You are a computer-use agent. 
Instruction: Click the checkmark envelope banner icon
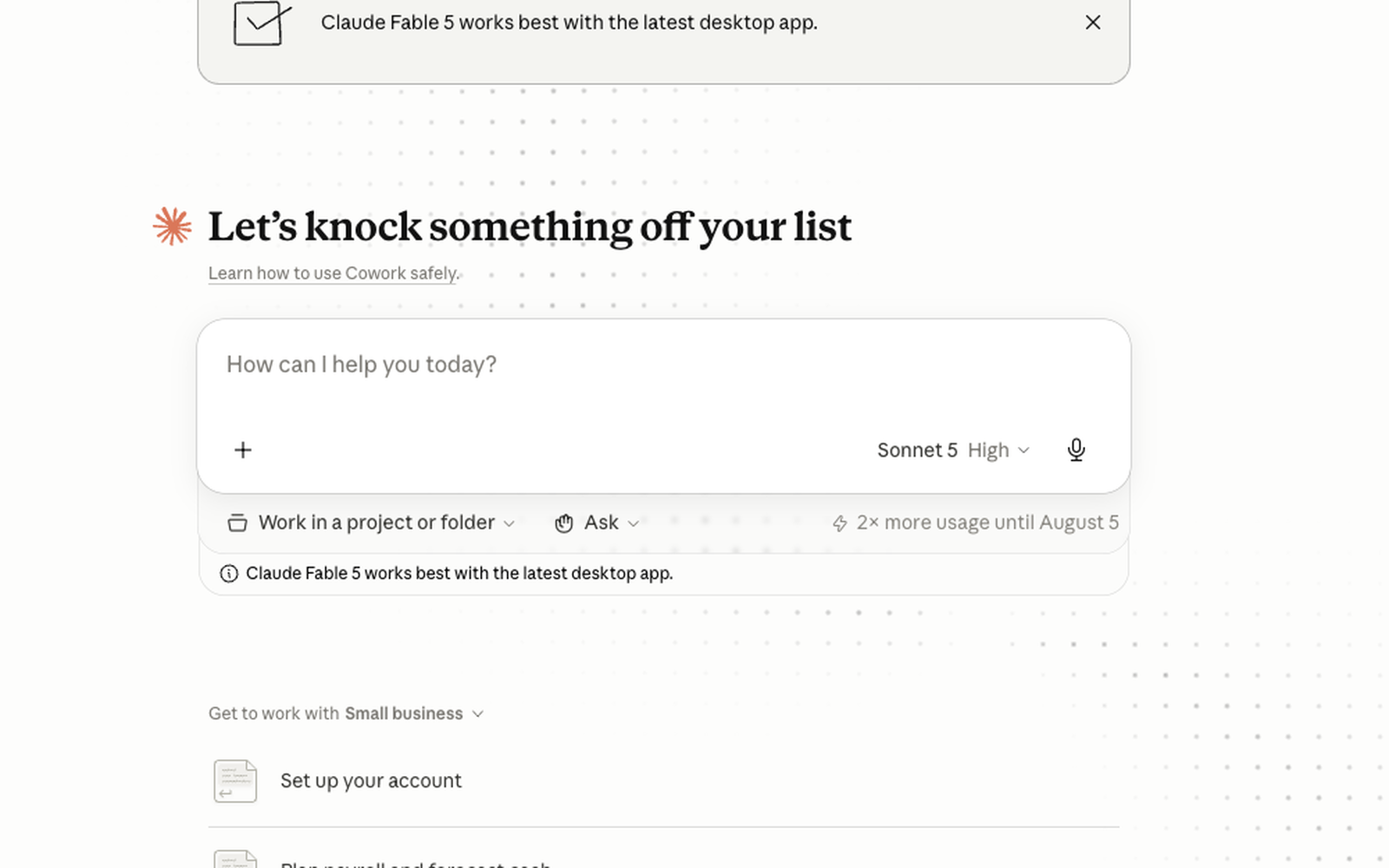click(261, 23)
